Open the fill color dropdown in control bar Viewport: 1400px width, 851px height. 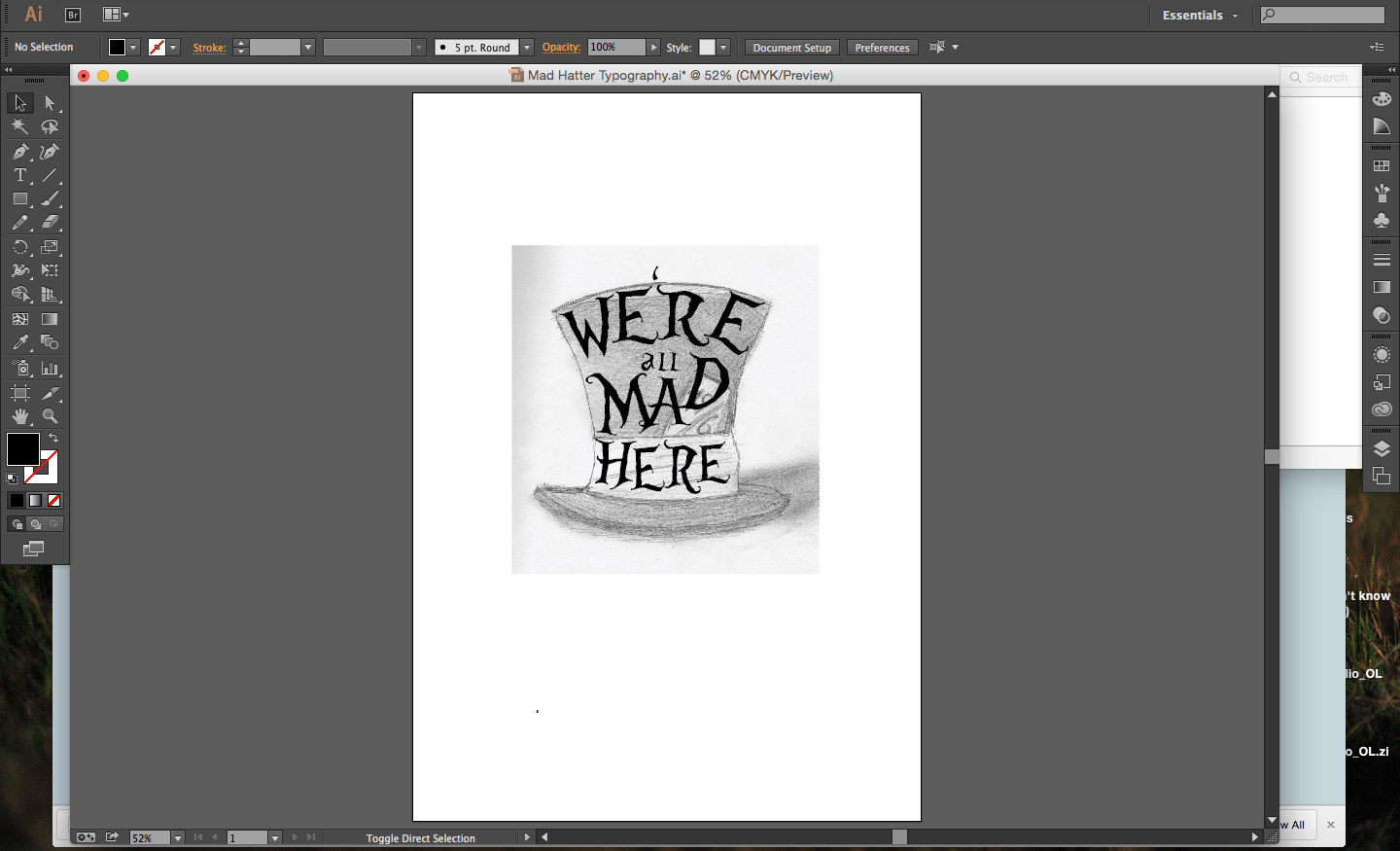(x=133, y=47)
